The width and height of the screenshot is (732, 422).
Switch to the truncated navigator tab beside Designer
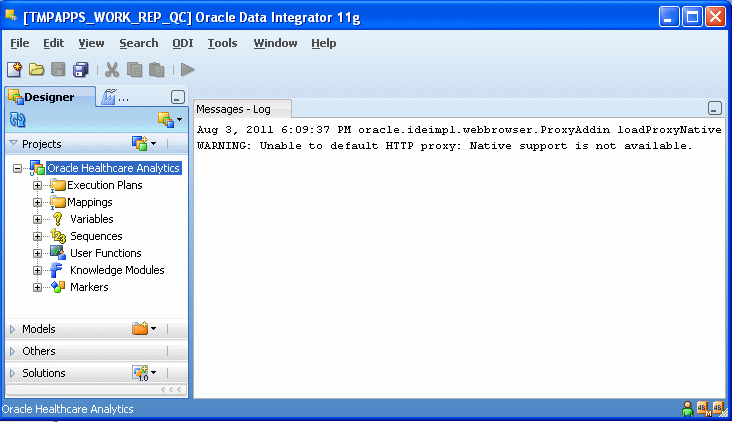115,97
